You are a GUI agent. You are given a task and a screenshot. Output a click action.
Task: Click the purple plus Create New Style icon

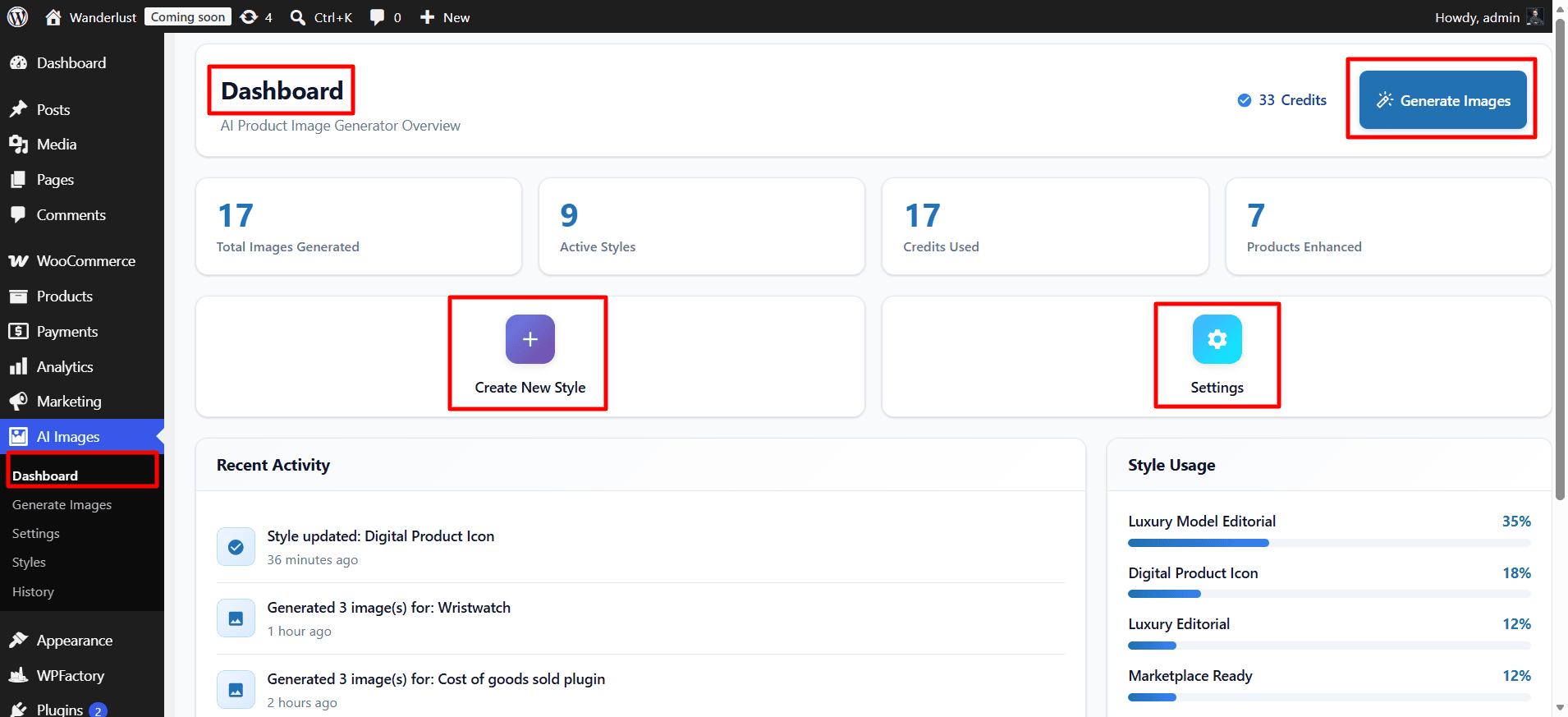(530, 339)
